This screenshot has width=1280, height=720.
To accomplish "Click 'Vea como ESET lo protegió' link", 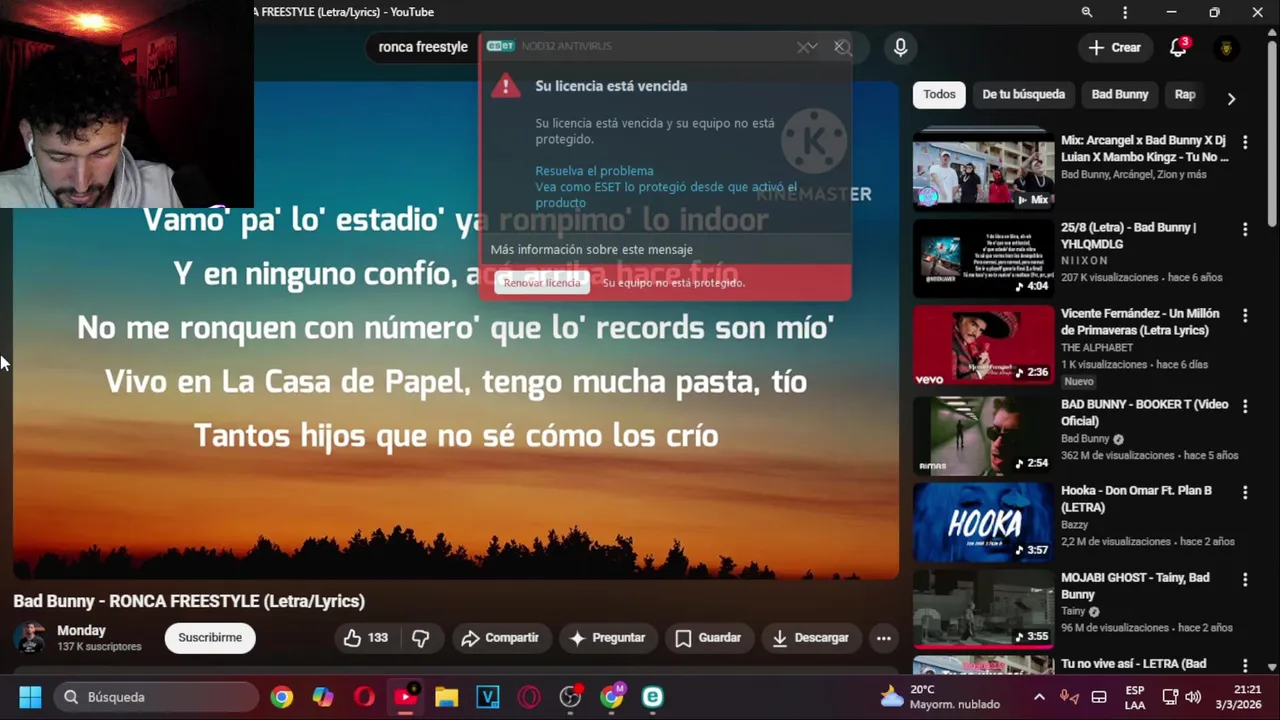I will (666, 194).
